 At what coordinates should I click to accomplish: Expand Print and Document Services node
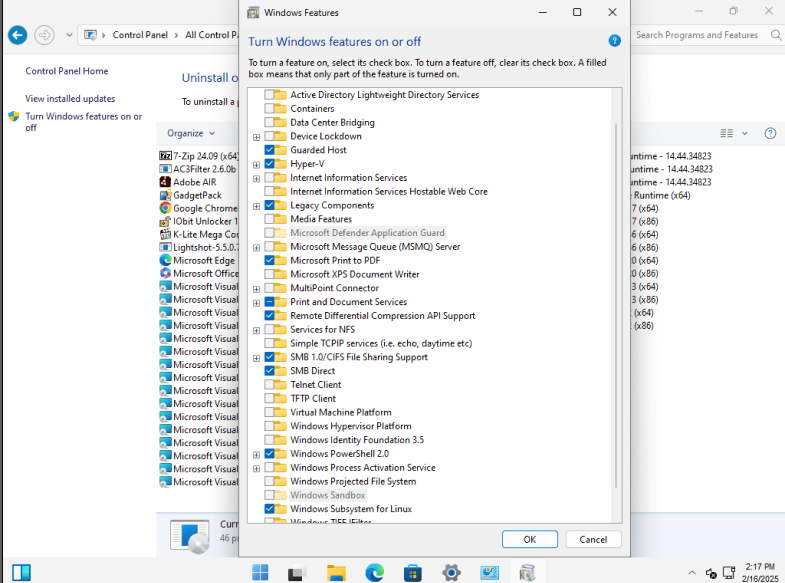pyautogui.click(x=256, y=302)
